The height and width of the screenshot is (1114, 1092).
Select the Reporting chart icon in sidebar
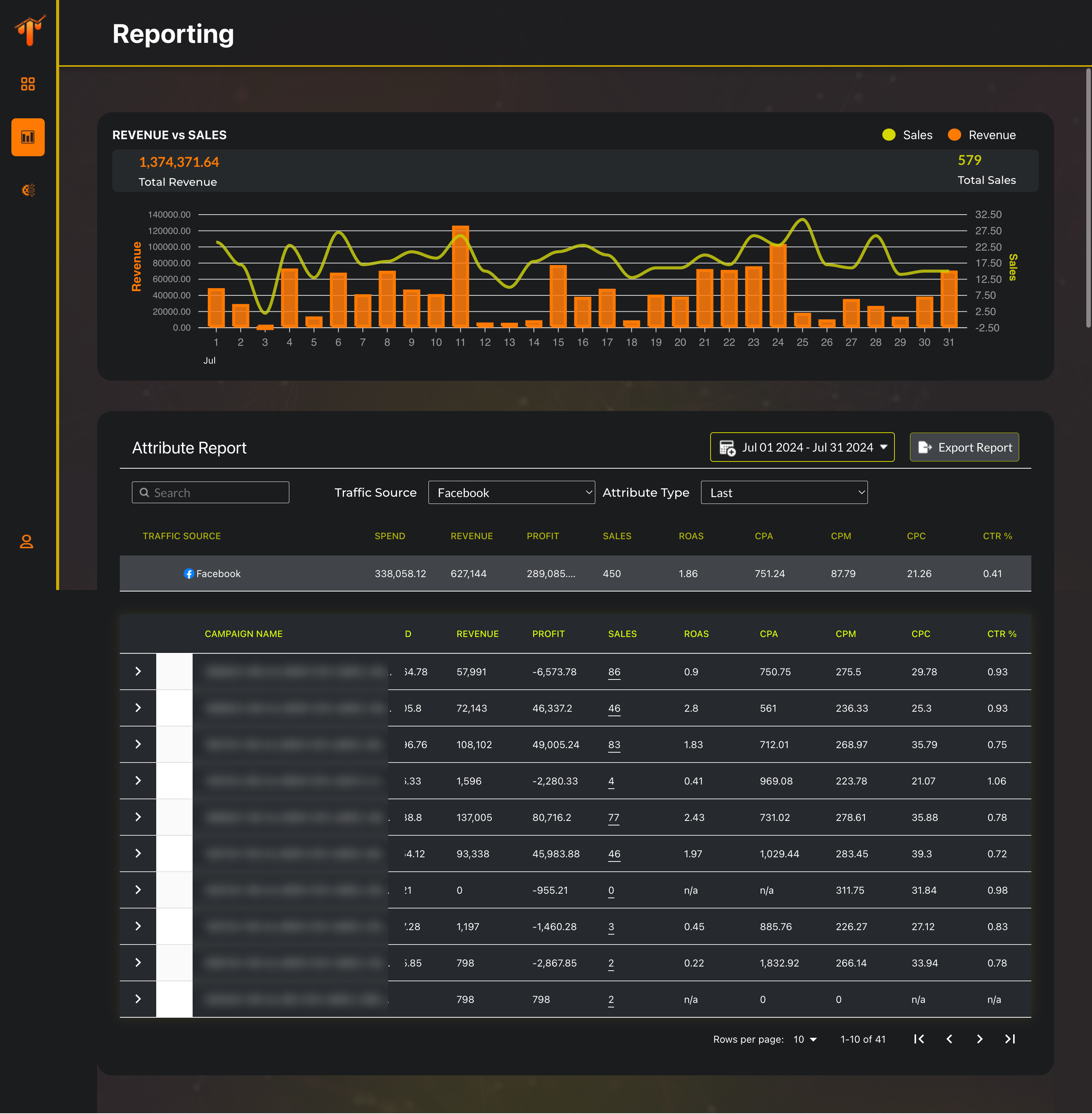tap(28, 137)
